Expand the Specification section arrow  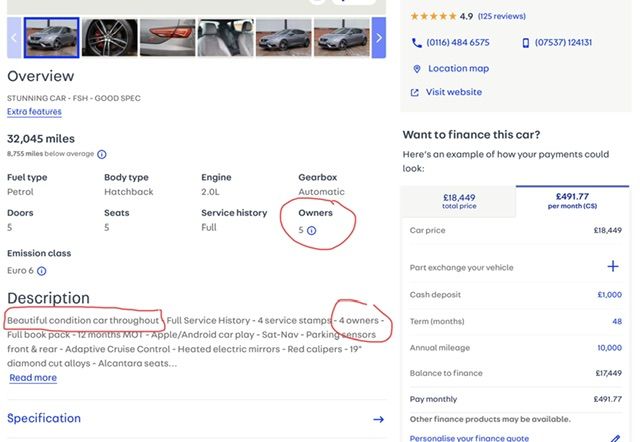tap(378, 419)
